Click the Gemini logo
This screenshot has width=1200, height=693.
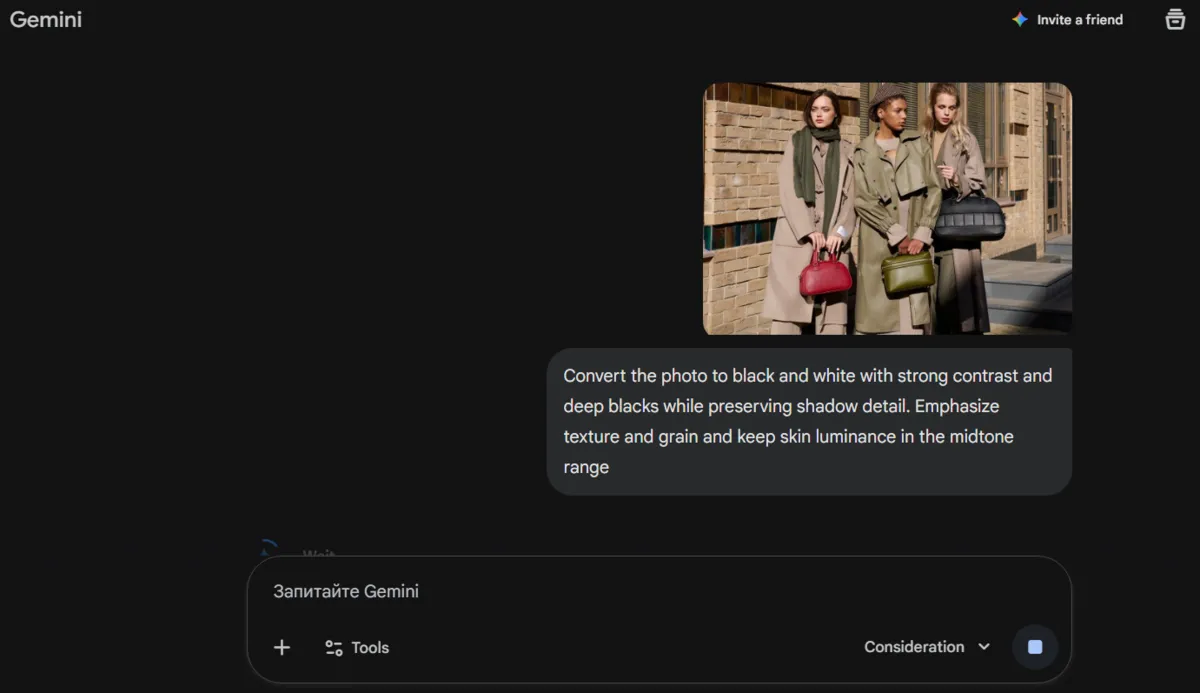click(46, 19)
